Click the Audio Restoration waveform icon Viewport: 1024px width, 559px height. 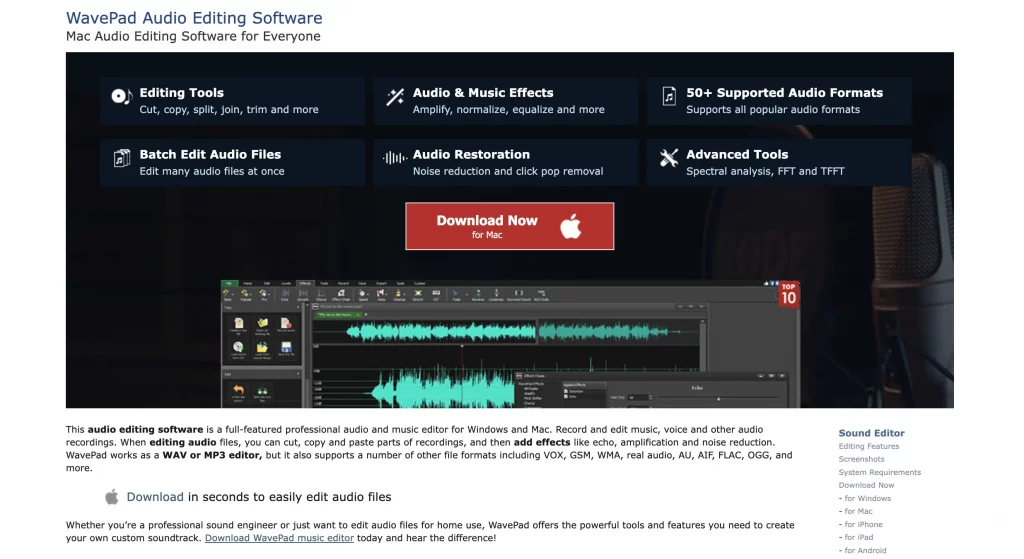pos(395,158)
